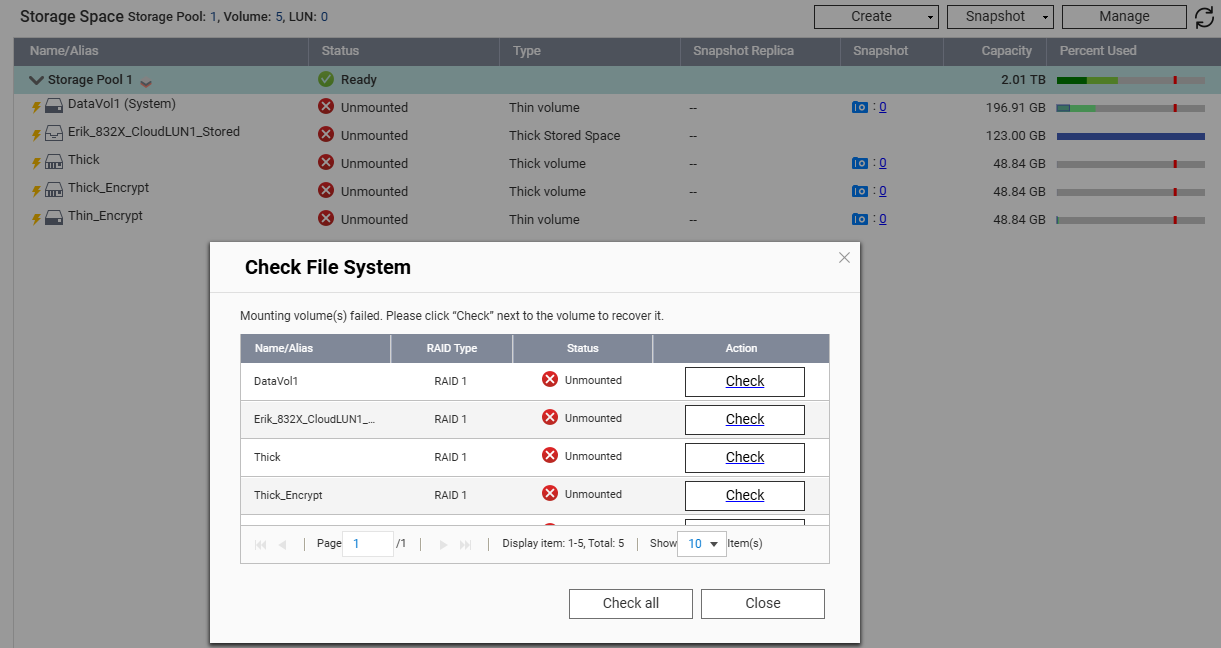The width and height of the screenshot is (1221, 648).
Task: Go to next page in dialog pager
Action: [443, 545]
